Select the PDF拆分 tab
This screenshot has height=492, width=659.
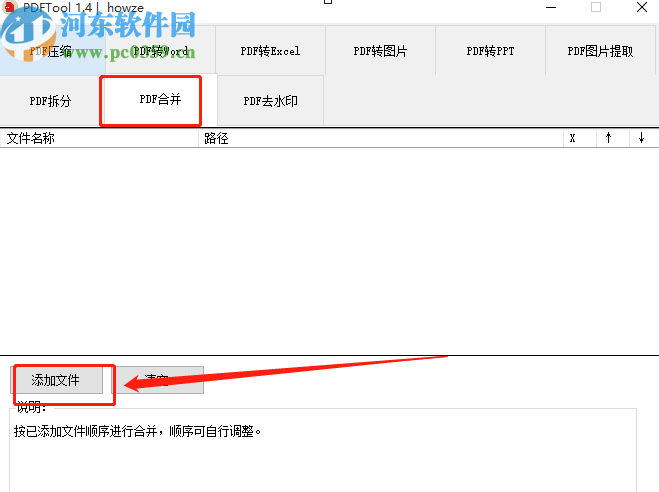50,101
